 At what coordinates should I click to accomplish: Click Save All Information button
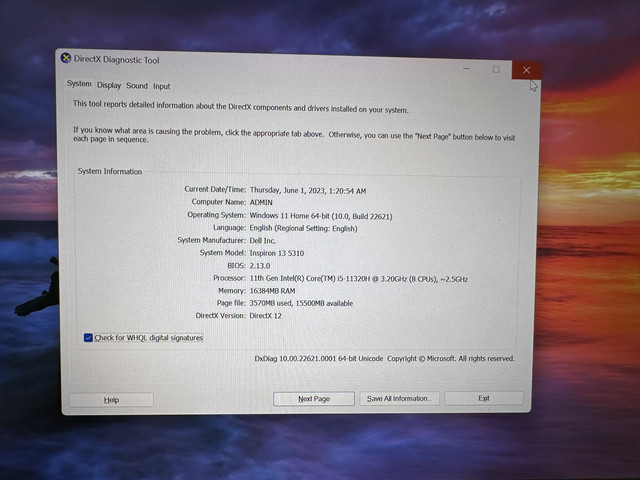[x=399, y=398]
